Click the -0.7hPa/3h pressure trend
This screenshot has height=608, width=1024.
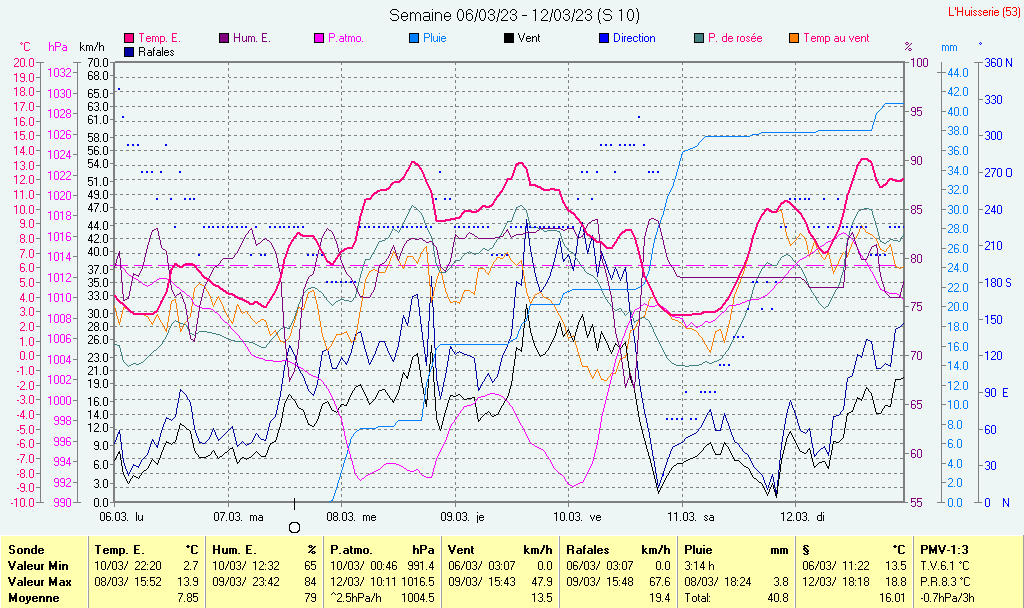point(948,598)
